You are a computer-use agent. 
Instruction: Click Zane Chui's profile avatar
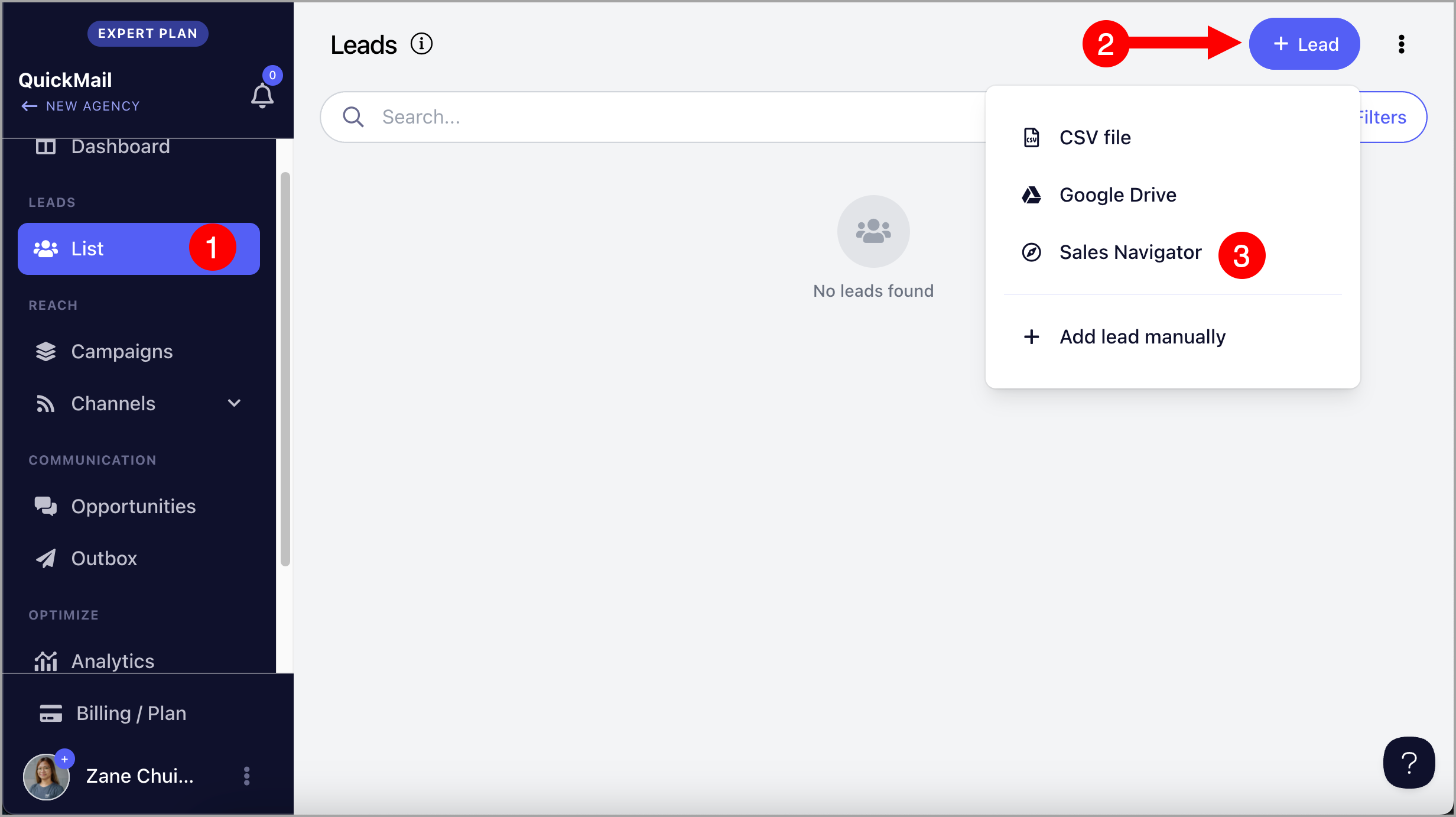(46, 776)
